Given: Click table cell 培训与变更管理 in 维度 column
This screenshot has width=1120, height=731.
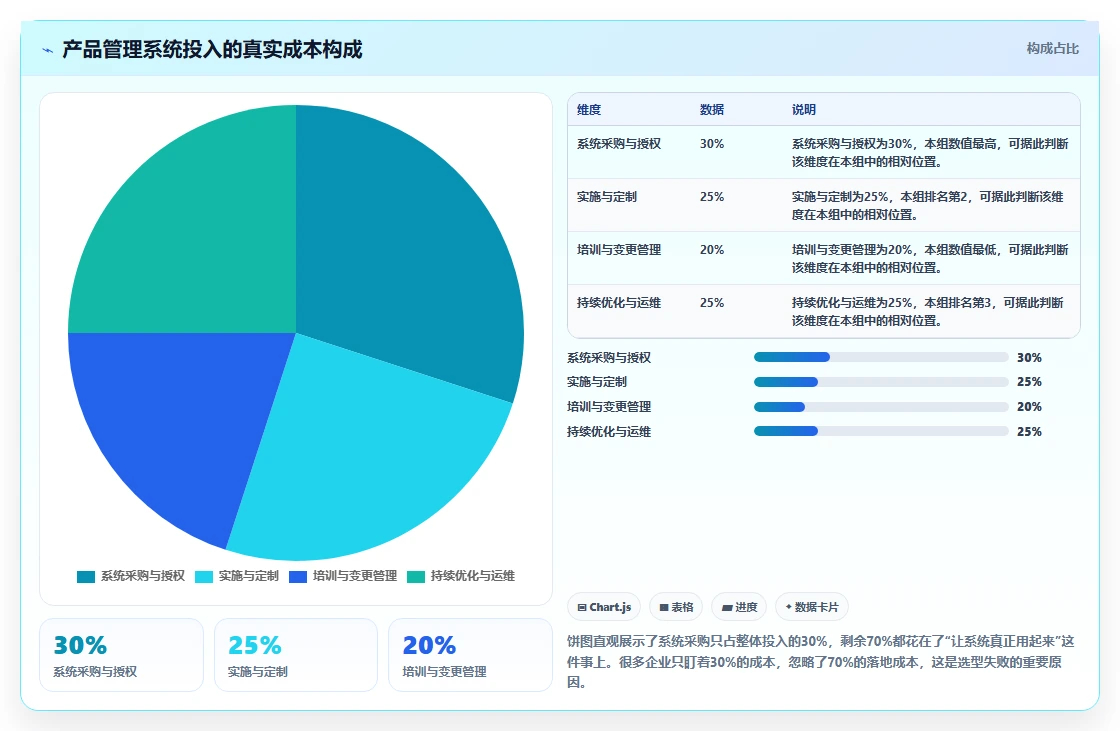Looking at the screenshot, I should click(x=619, y=249).
